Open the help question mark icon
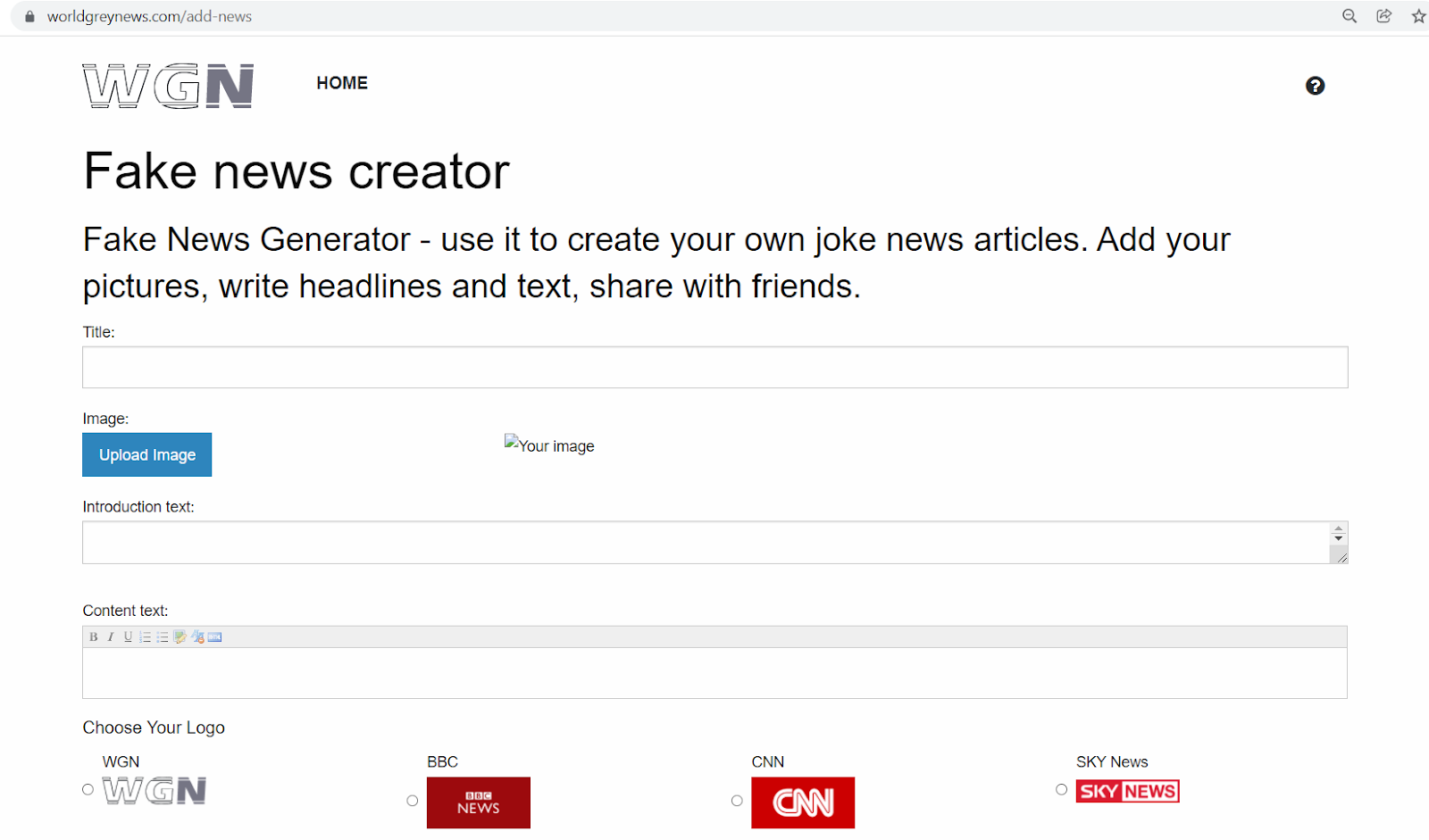Screen dimensions: 1429x840 click(x=1315, y=86)
